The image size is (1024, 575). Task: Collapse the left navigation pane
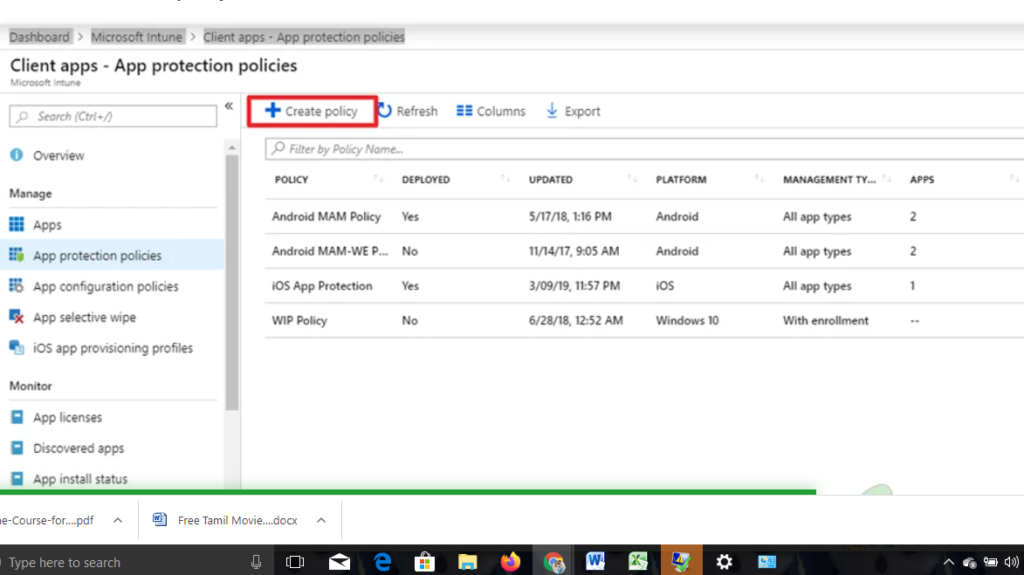point(229,106)
